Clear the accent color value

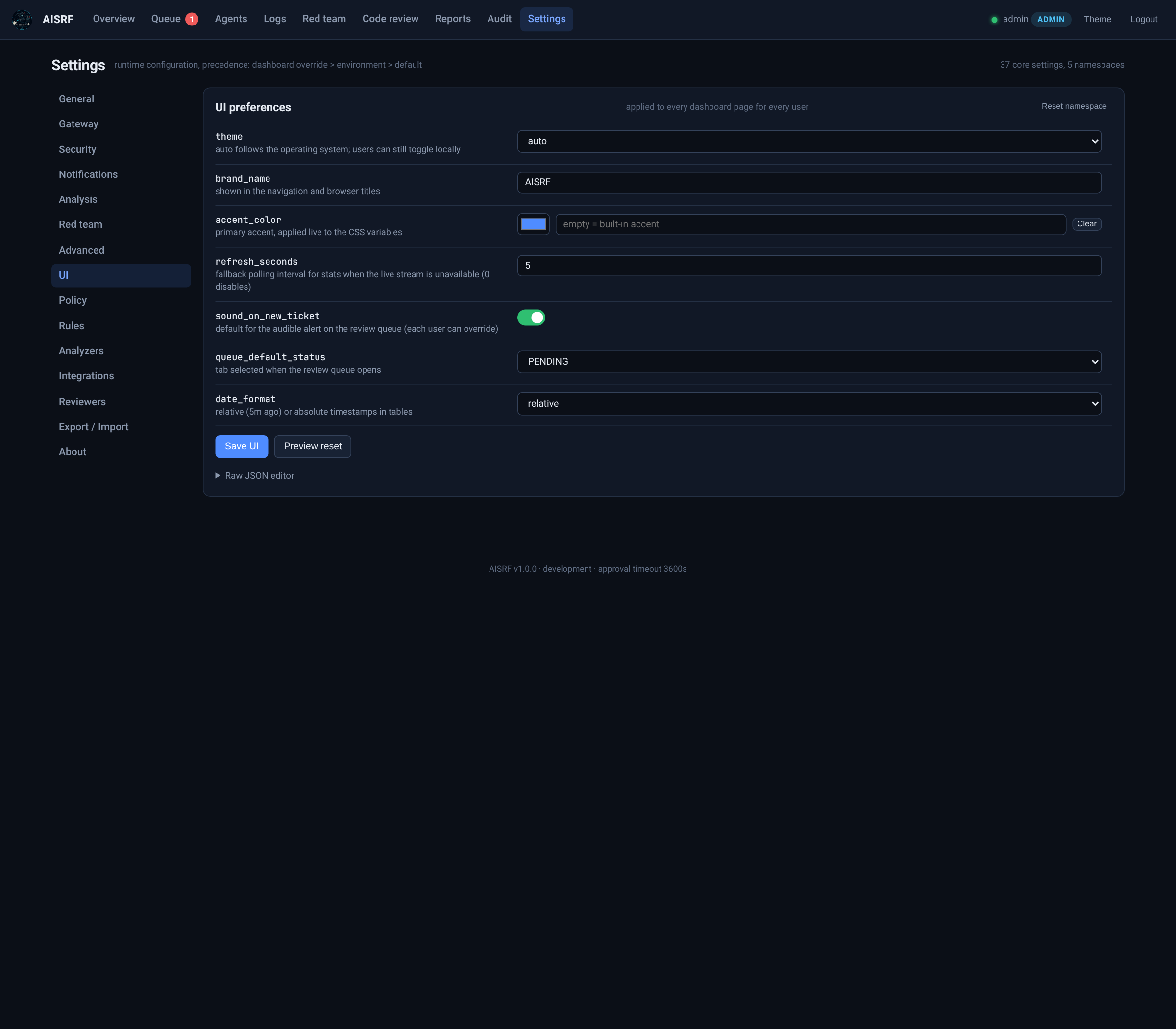pyautogui.click(x=1086, y=224)
